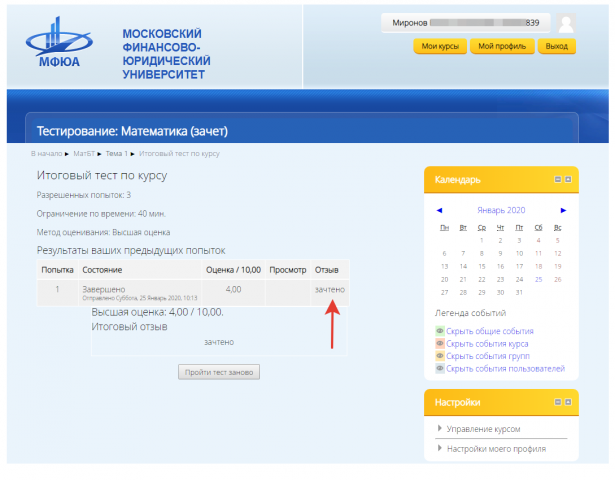Viewport: 615px width, 480px height.
Task: Click Вс weekday header in calendar
Action: click(x=557, y=227)
